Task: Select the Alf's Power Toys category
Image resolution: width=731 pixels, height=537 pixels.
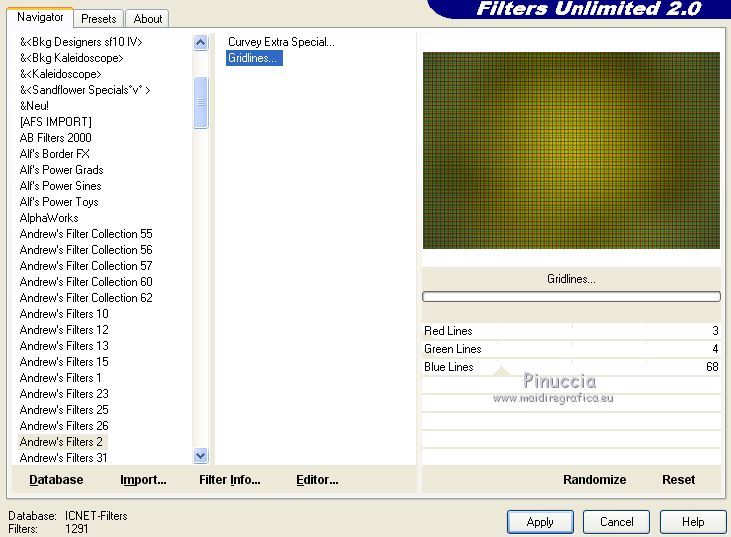Action: pyautogui.click(x=59, y=202)
